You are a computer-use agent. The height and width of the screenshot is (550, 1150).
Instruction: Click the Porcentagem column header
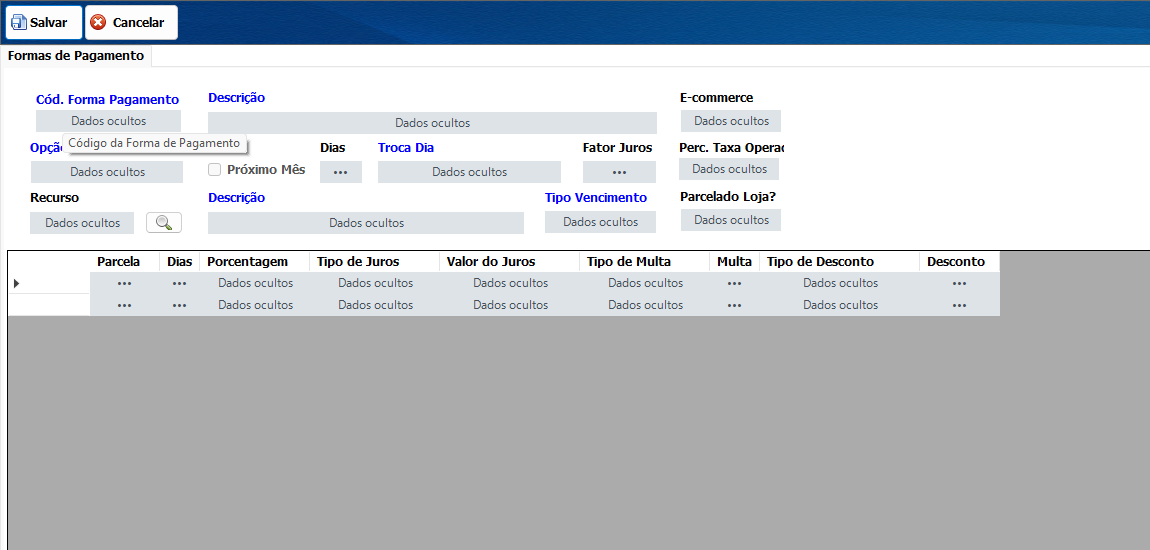click(x=254, y=262)
